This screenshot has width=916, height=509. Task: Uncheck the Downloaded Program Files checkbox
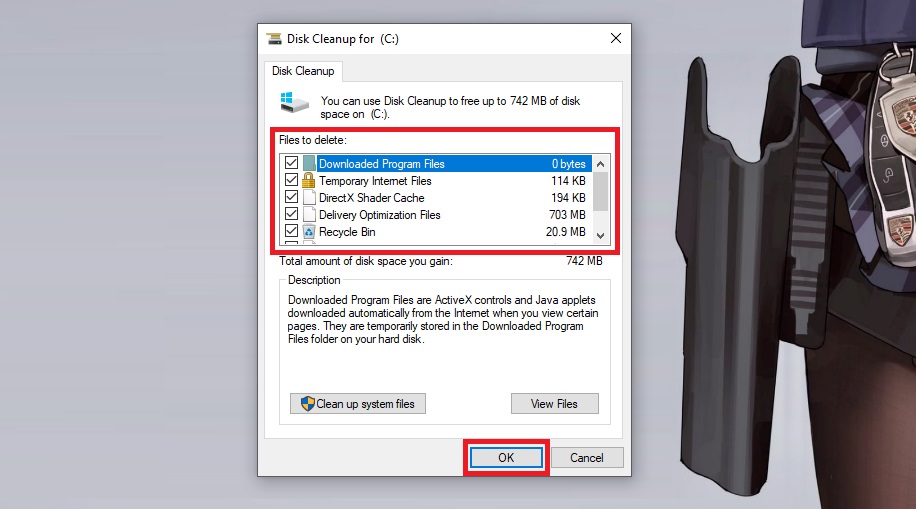click(292, 164)
